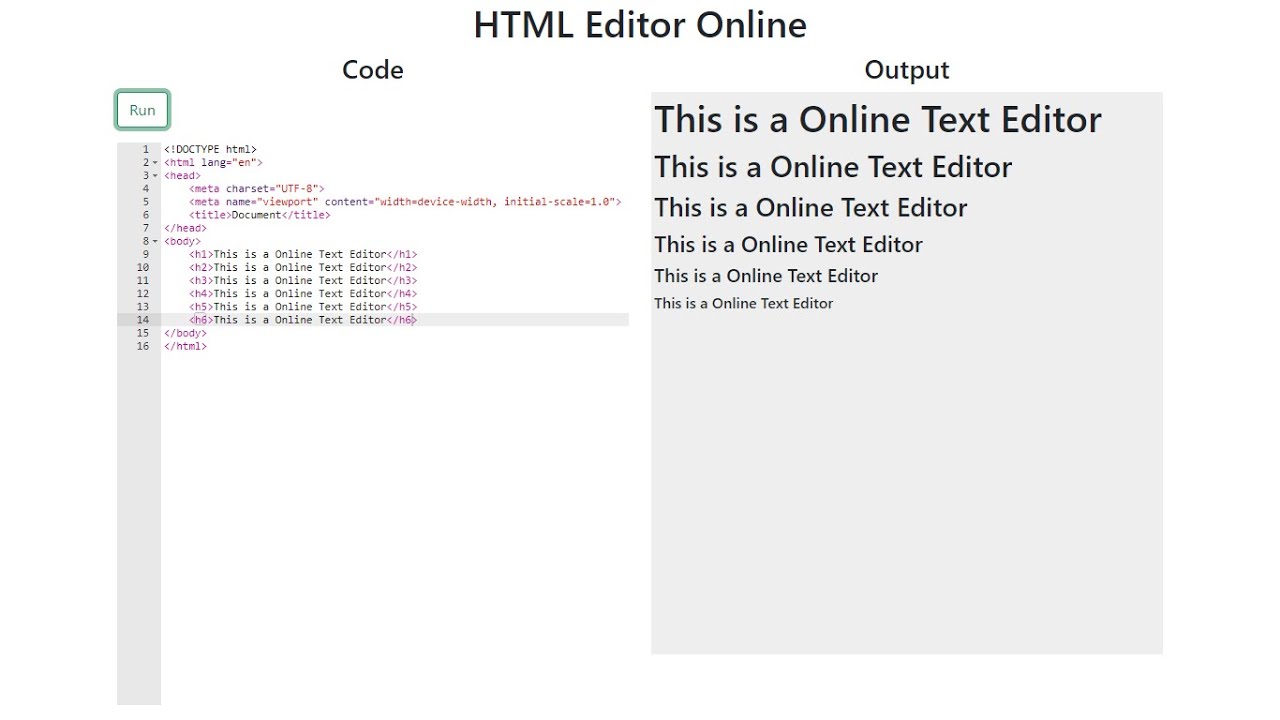Click line number 16 in the gutter
Screen dimensions: 1280x720
(x=142, y=345)
